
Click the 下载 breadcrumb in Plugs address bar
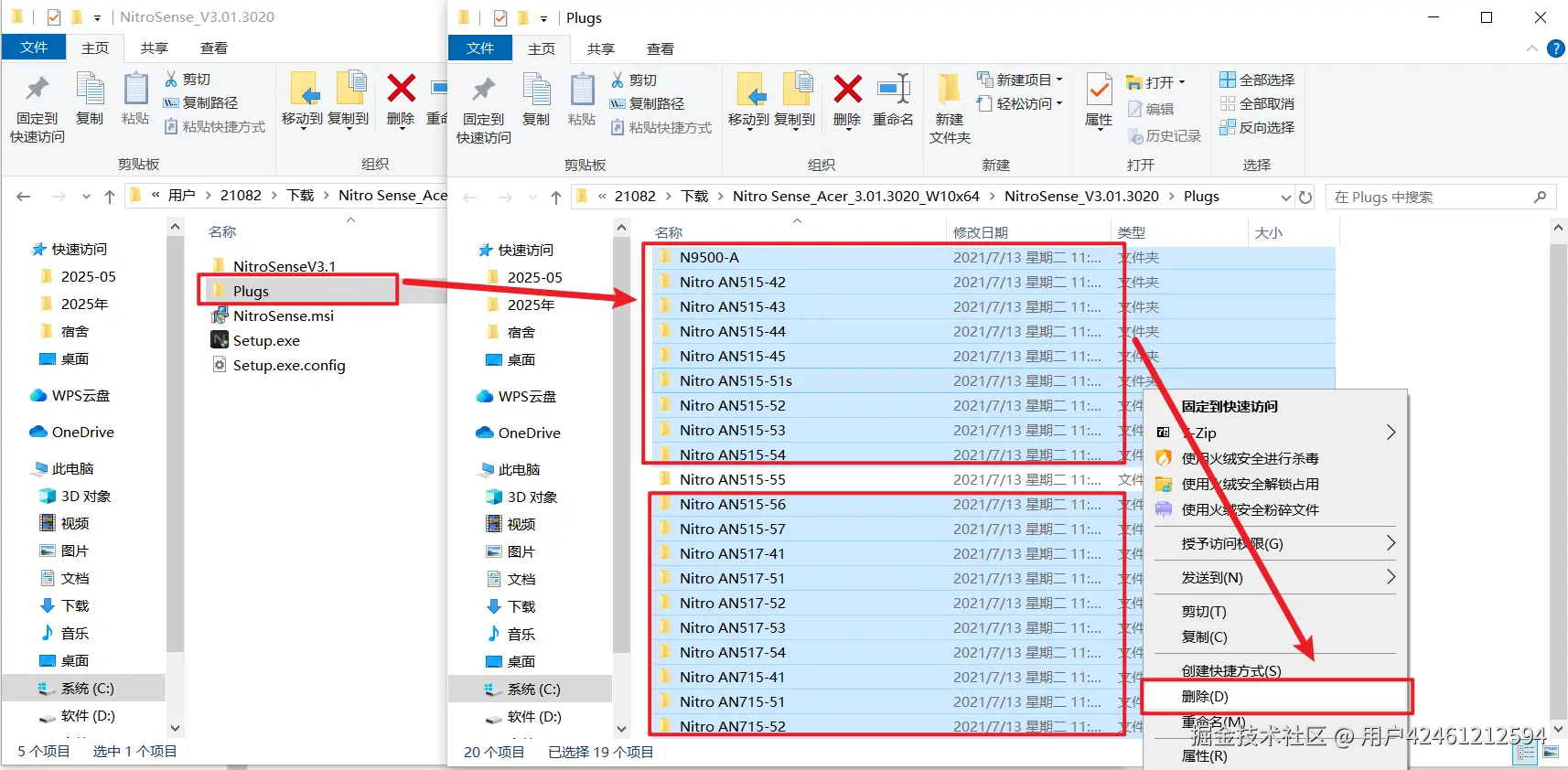(694, 197)
